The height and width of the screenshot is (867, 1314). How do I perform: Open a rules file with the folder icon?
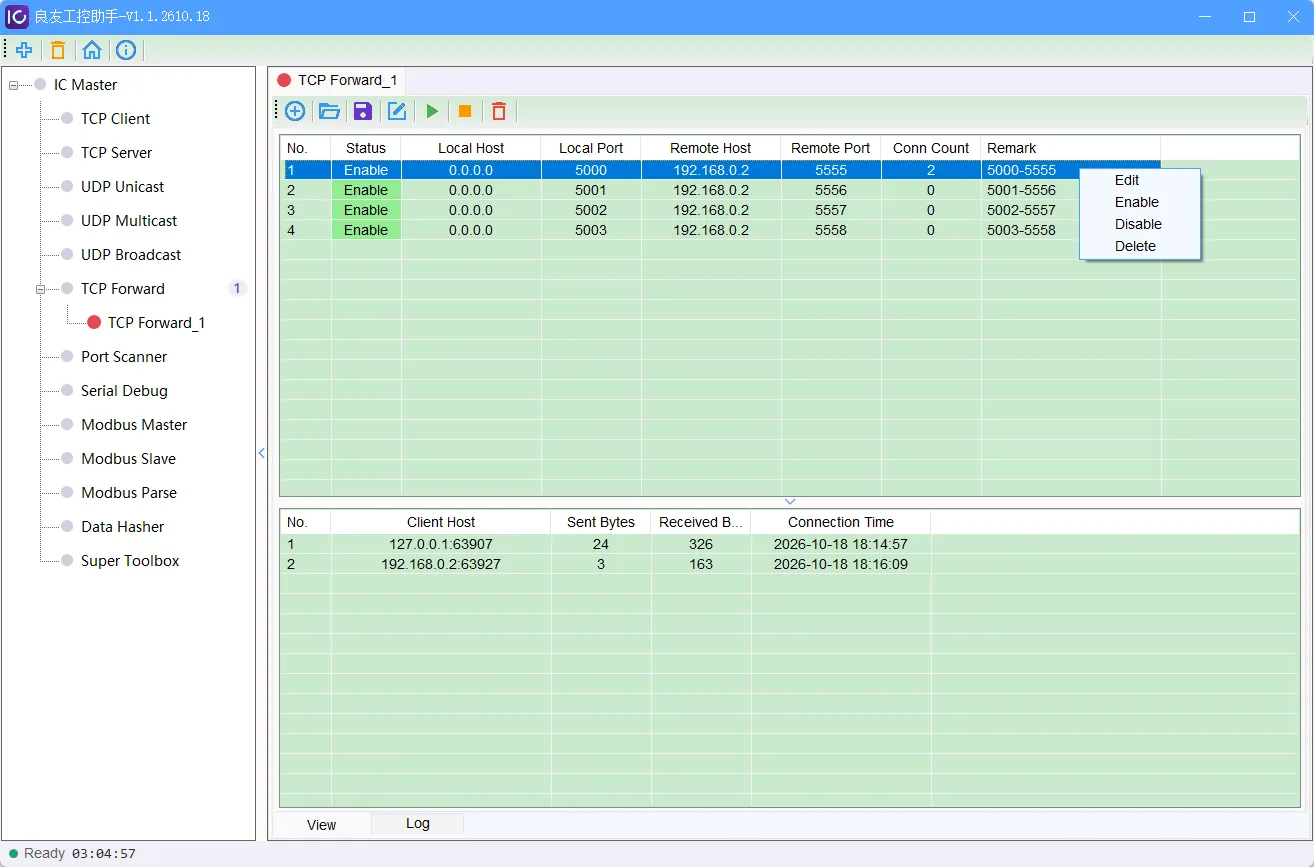329,111
